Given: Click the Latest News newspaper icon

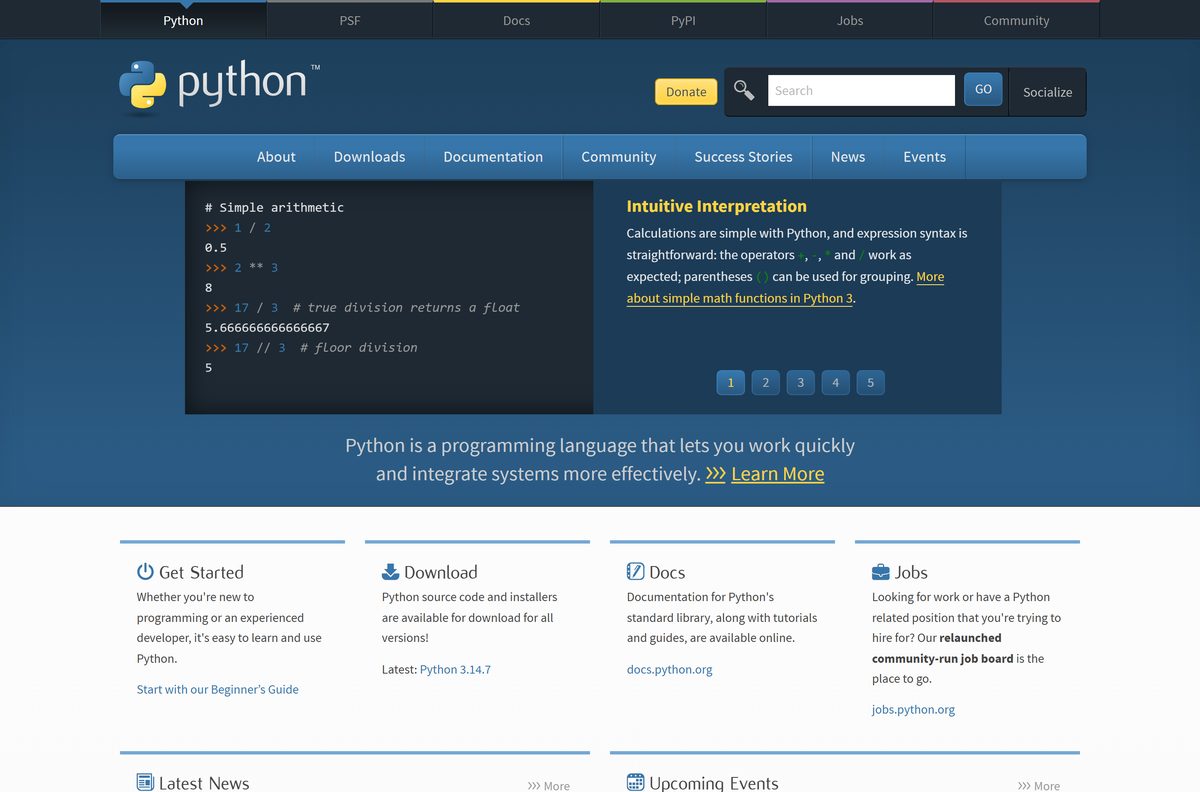Looking at the screenshot, I should click(145, 782).
